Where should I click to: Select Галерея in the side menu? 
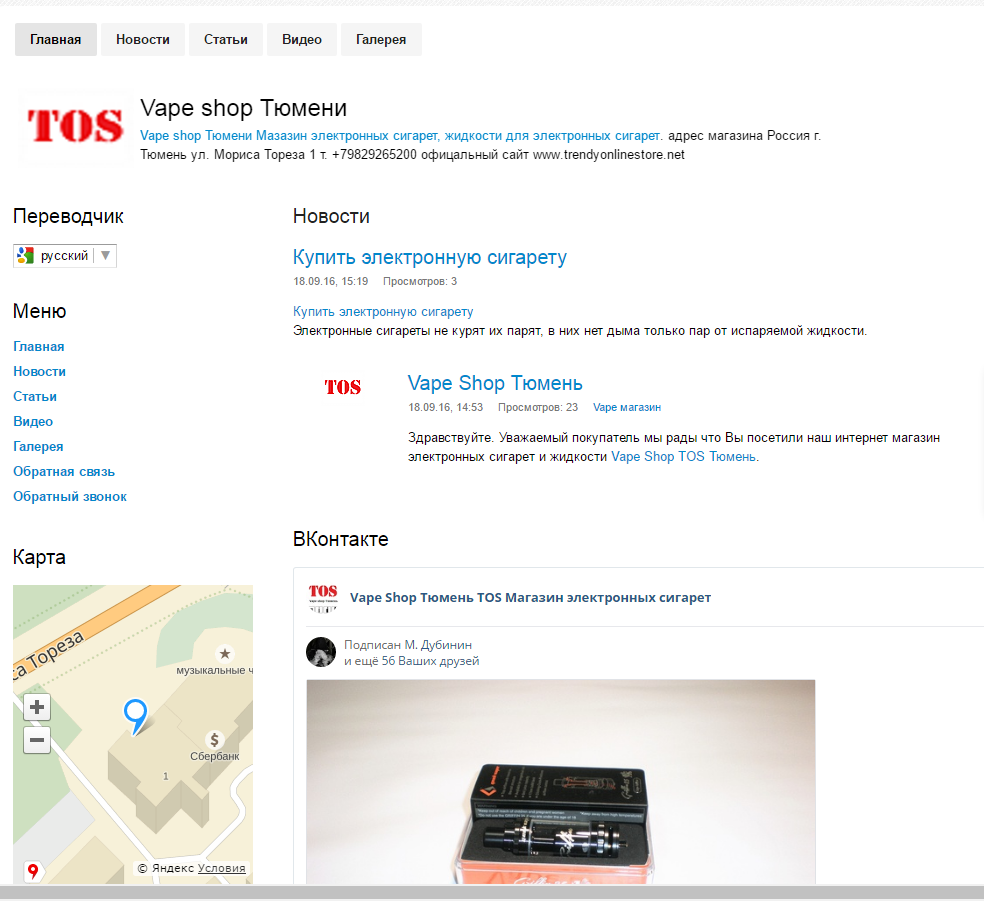(38, 447)
